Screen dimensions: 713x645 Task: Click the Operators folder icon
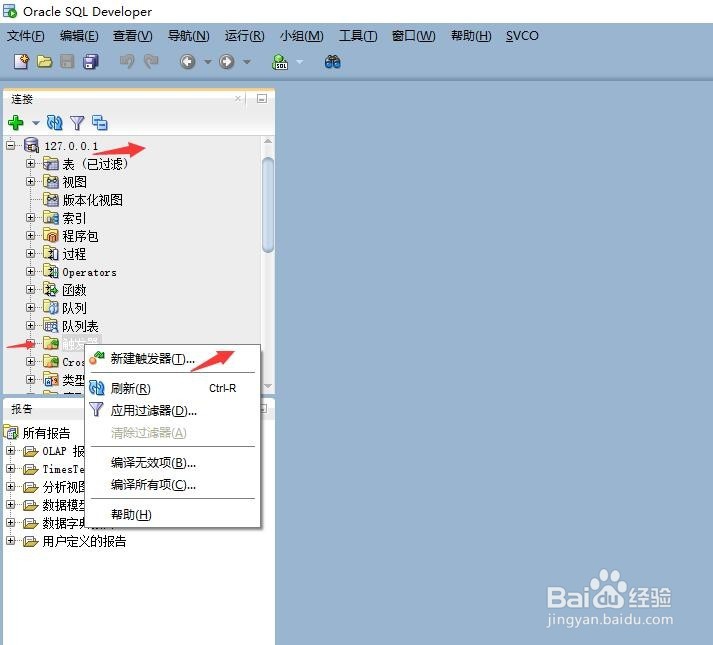pos(51,272)
